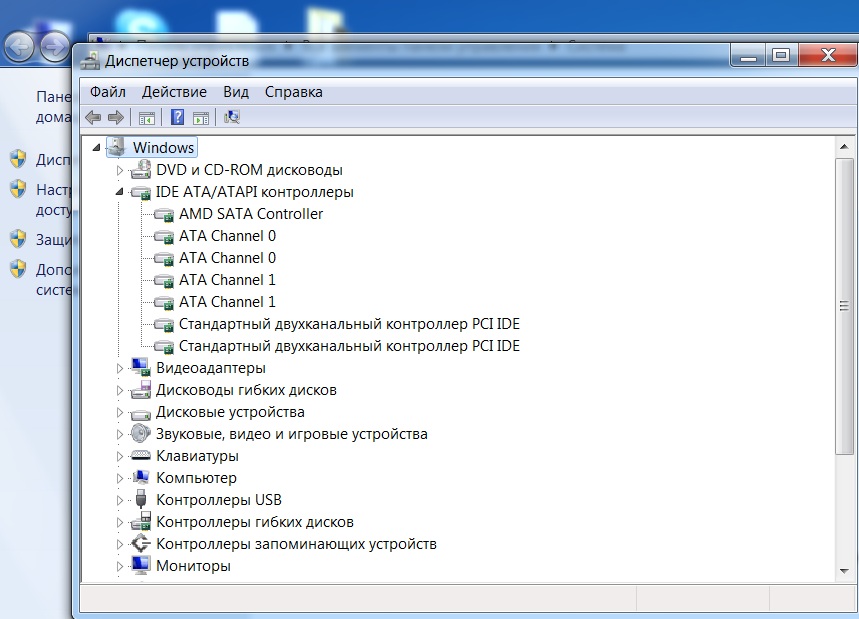The height and width of the screenshot is (619, 859).
Task: Click the Back button in the background Control Panel window
Action: [x=20, y=47]
